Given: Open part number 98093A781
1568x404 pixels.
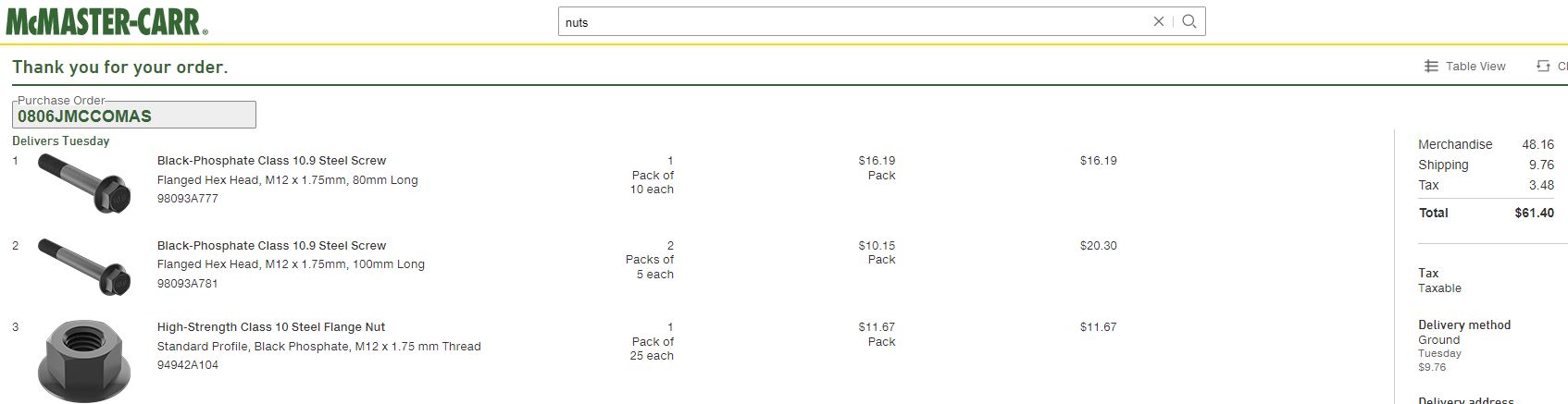Looking at the screenshot, I should (x=188, y=284).
